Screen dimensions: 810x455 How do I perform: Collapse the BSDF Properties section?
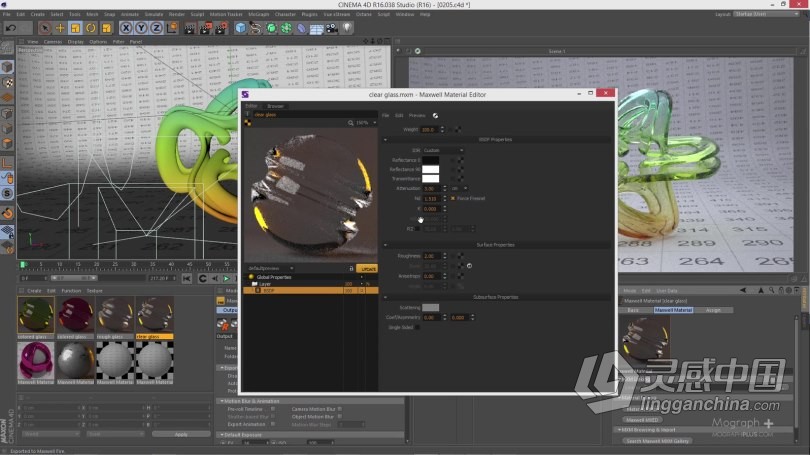385,140
